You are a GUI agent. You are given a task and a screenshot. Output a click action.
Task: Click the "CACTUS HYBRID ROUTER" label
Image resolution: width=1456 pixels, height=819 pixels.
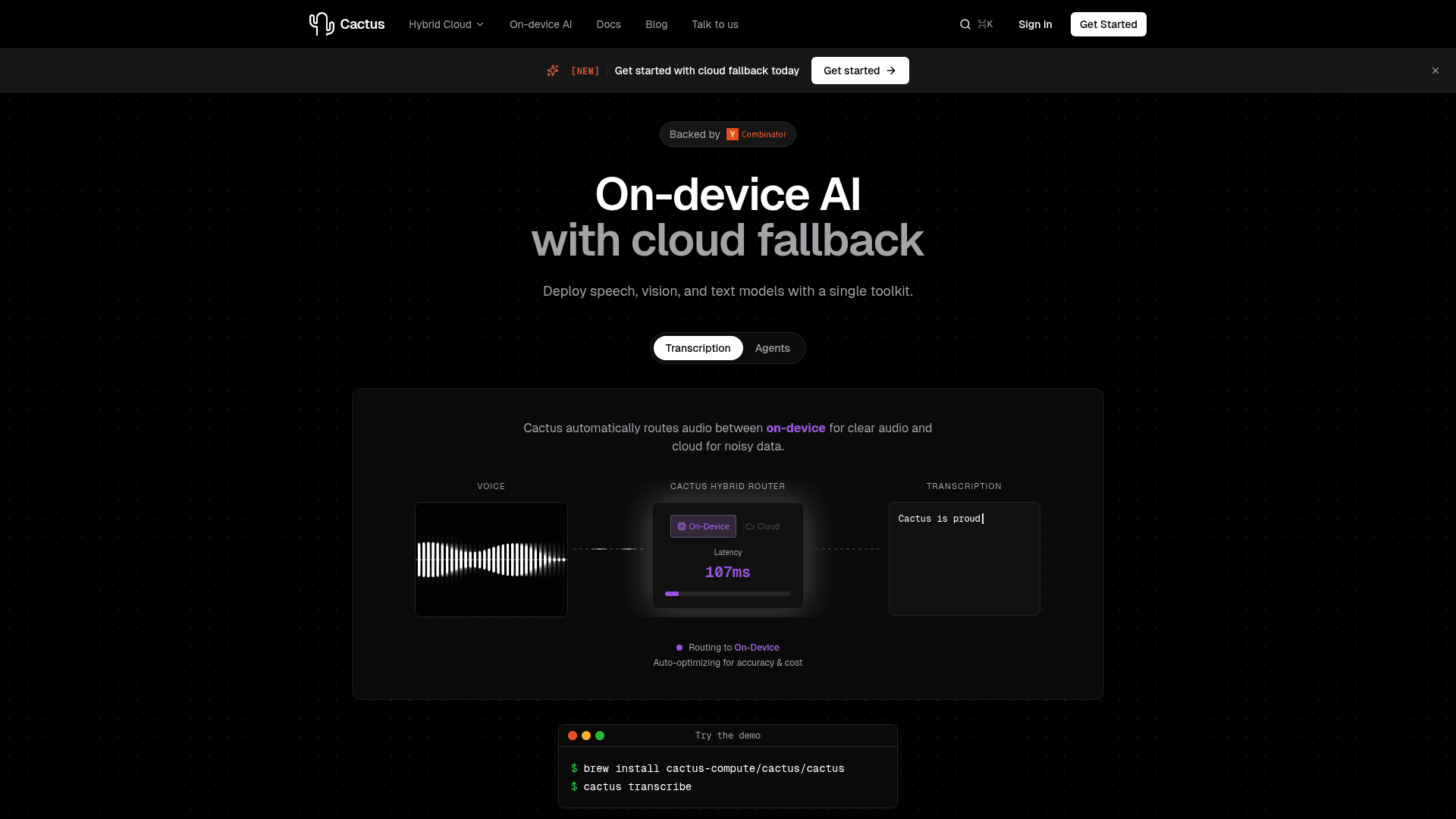(x=728, y=486)
